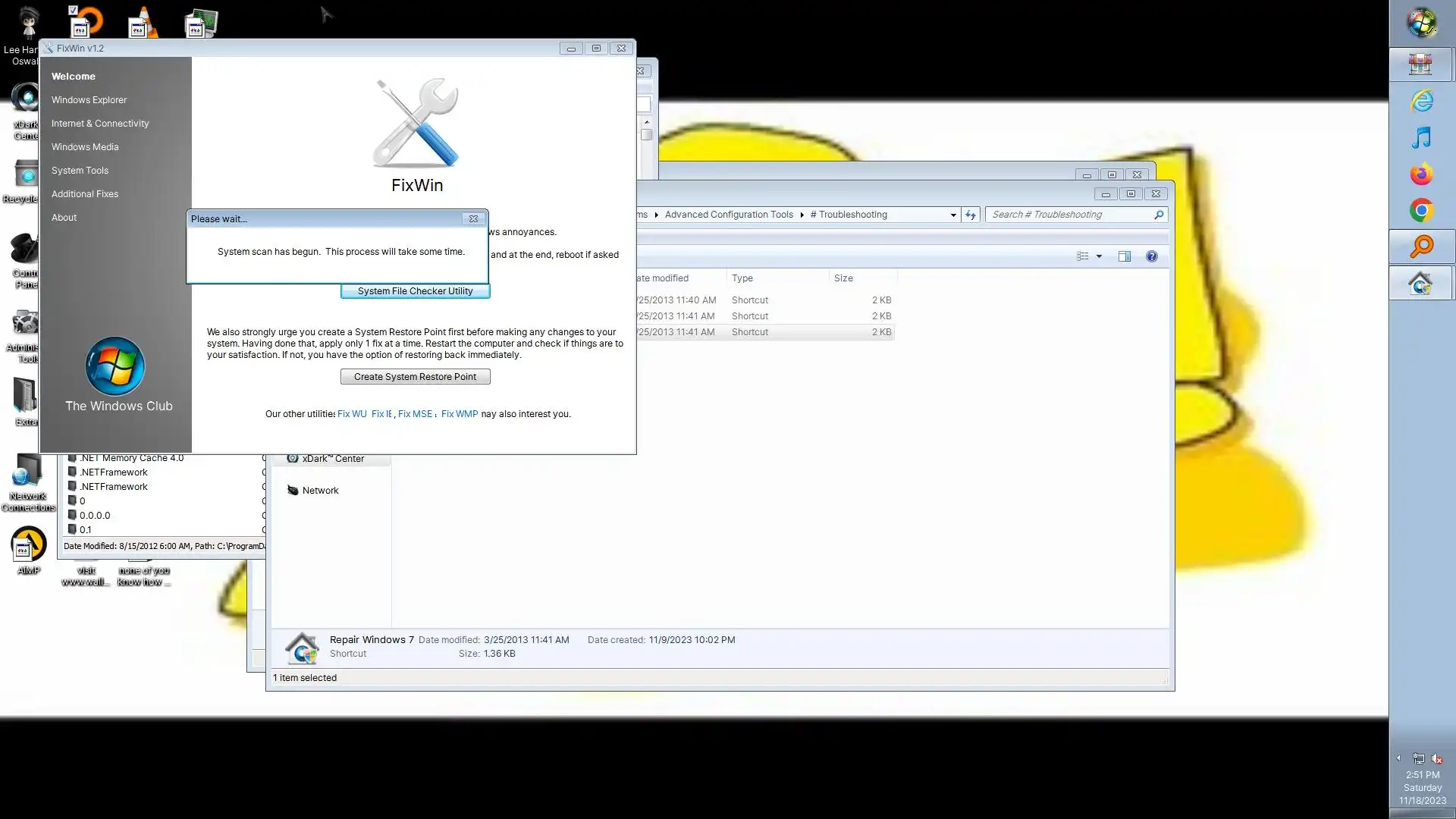1456x819 pixels.
Task: Select Network in the navigation pane
Action: (x=320, y=491)
